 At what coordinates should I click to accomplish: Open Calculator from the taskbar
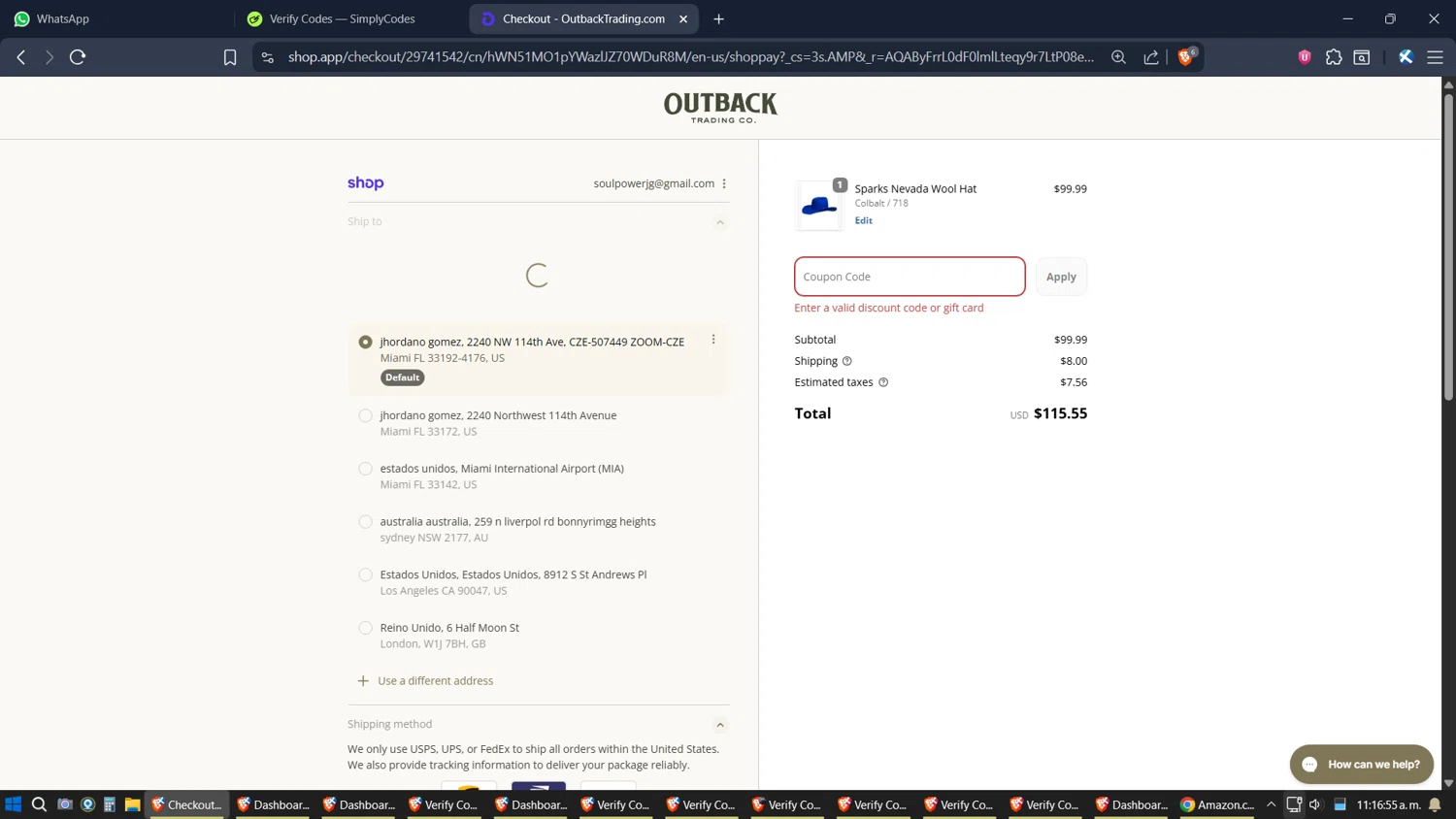point(110,804)
